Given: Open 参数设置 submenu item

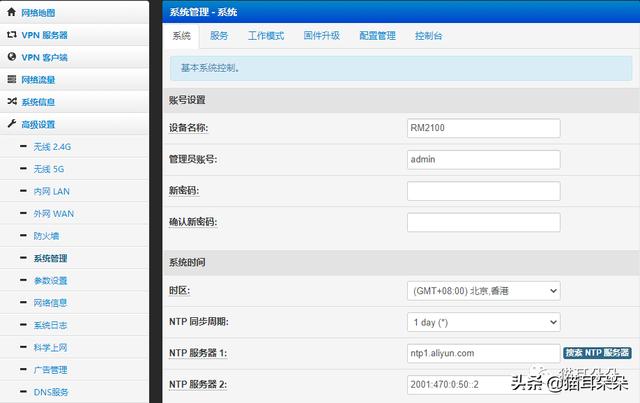Looking at the screenshot, I should pos(50,281).
